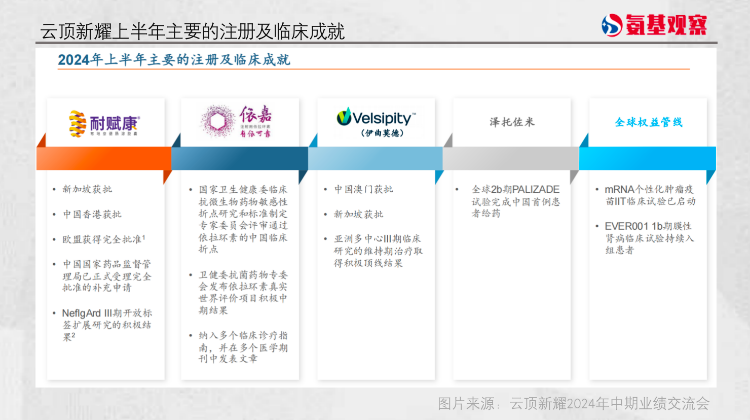Click the dark blue arrow segment under 依嘉
This screenshot has height=420, width=750.
pos(239,158)
